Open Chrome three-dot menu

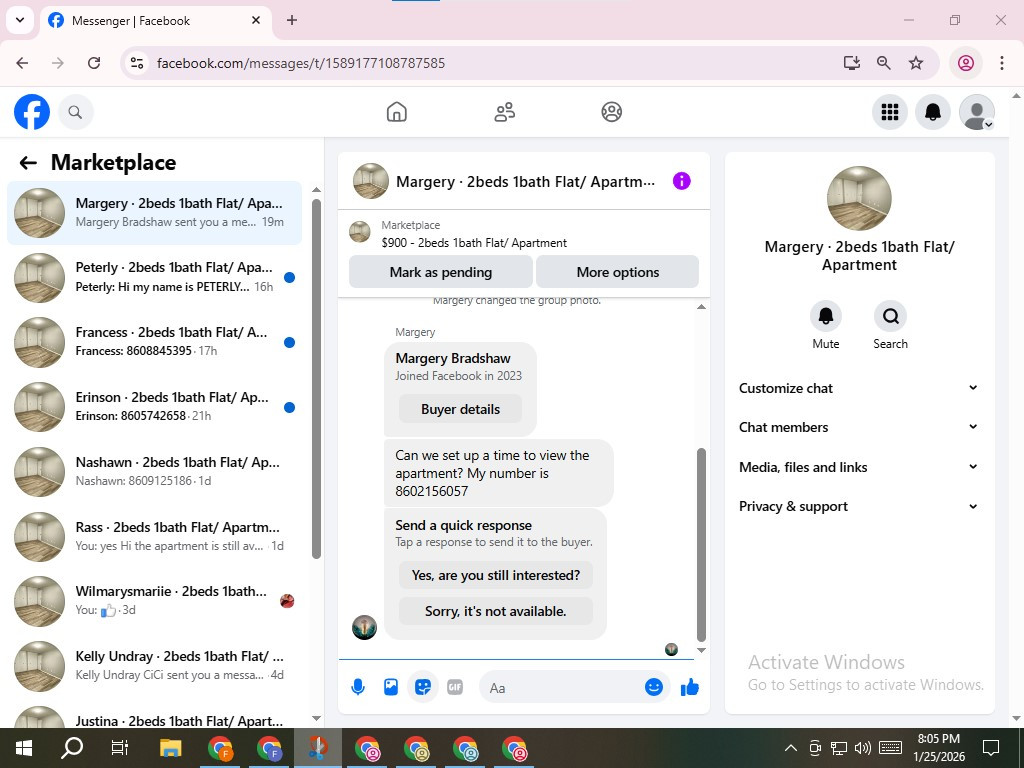click(x=1002, y=63)
